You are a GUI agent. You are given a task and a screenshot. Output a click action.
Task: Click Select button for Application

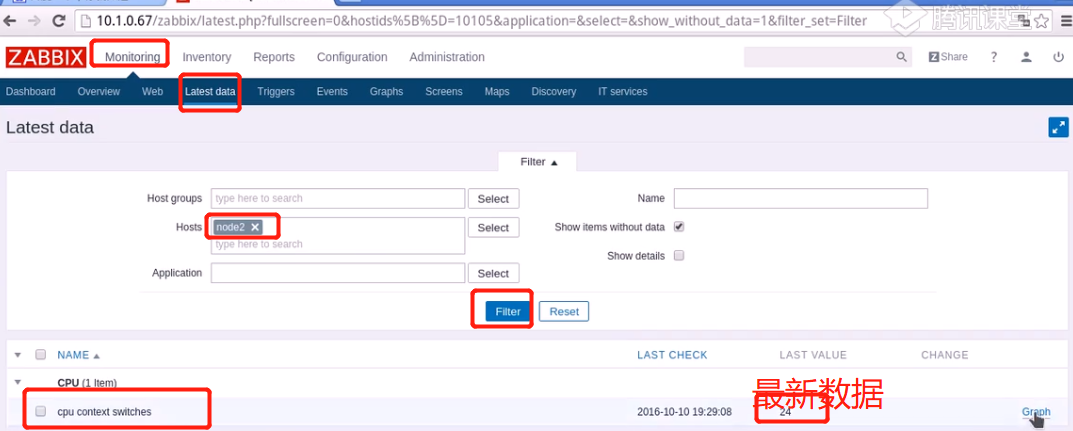(493, 274)
